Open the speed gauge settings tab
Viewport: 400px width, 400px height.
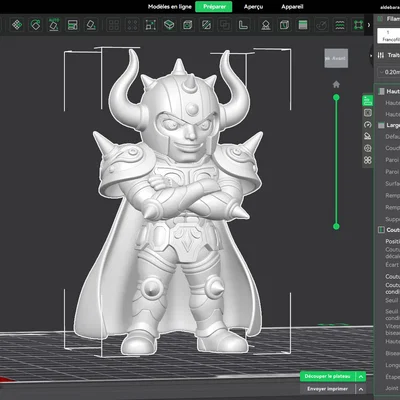click(x=368, y=125)
